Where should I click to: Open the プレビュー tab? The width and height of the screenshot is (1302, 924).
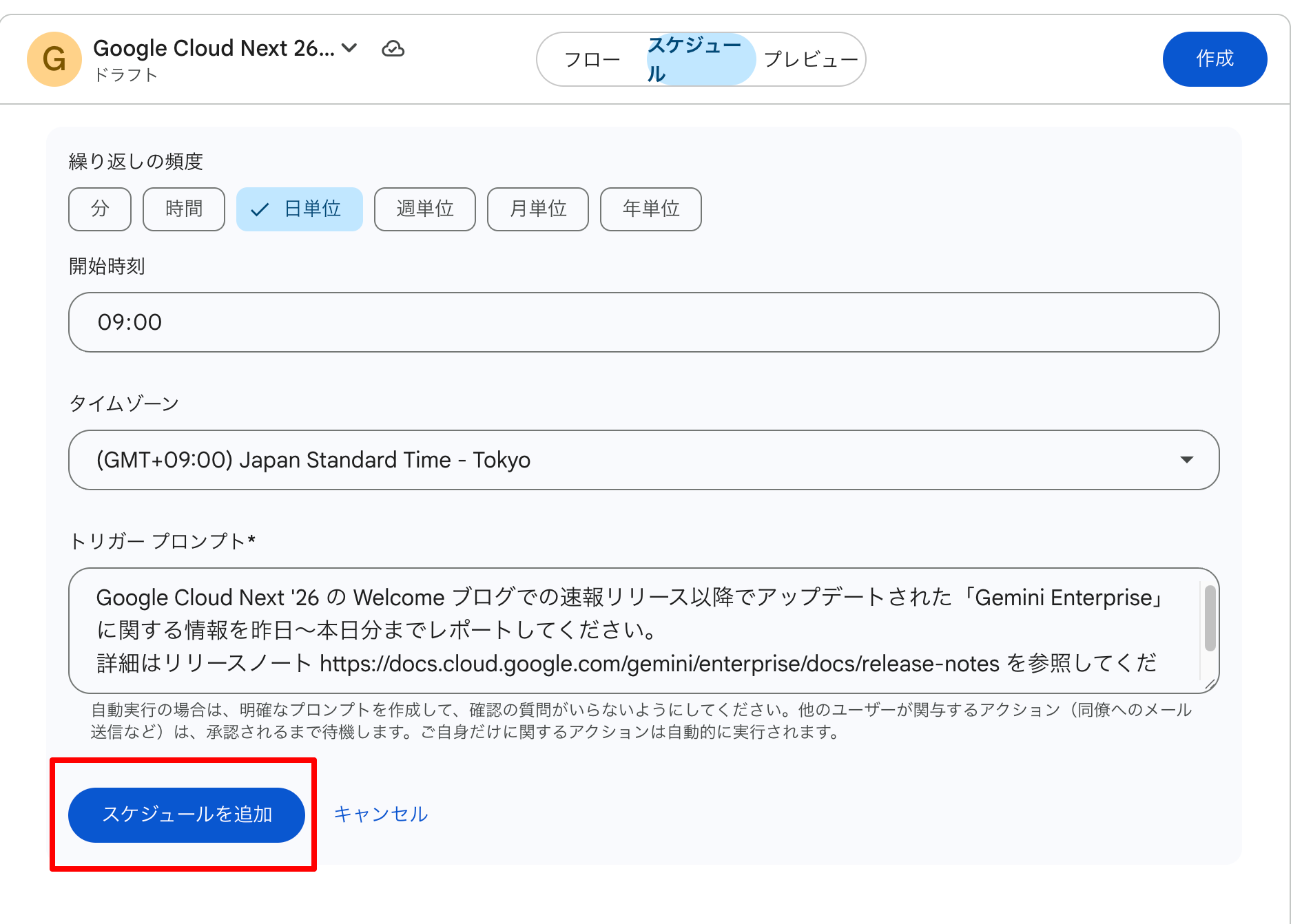(810, 60)
